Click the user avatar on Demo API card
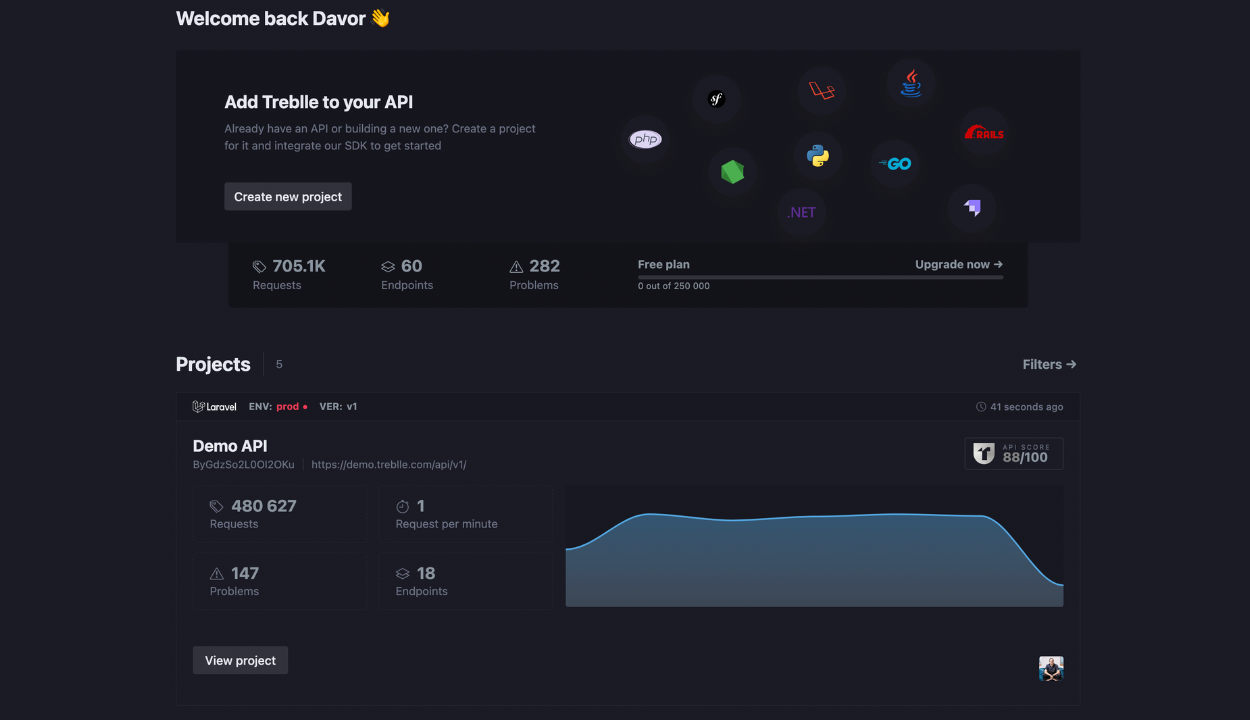 pyautogui.click(x=1051, y=669)
